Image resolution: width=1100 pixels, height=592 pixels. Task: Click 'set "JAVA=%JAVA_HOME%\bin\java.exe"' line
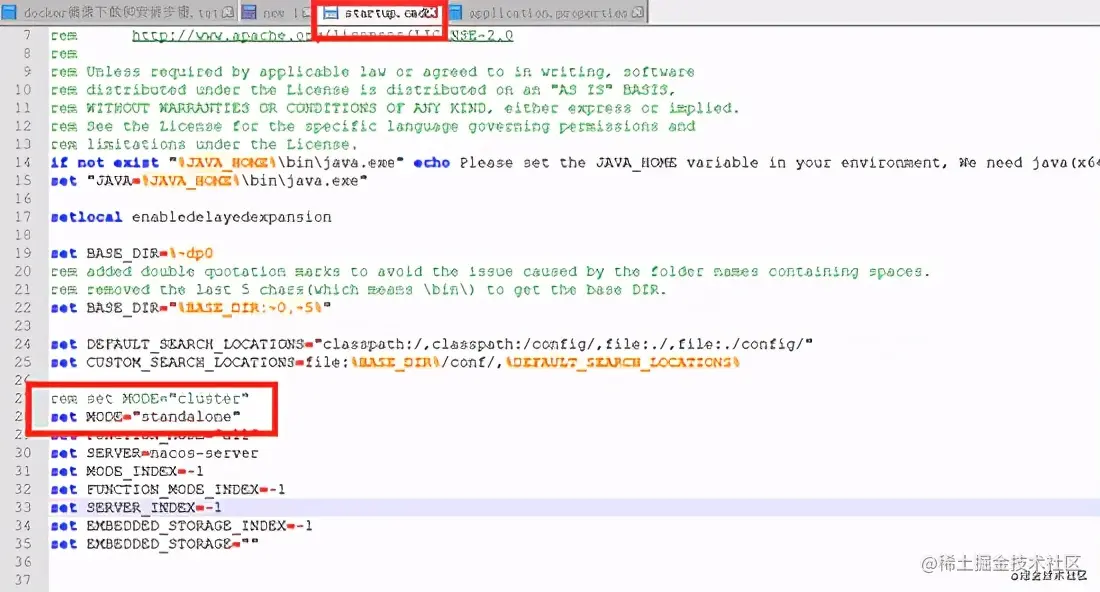[209, 181]
